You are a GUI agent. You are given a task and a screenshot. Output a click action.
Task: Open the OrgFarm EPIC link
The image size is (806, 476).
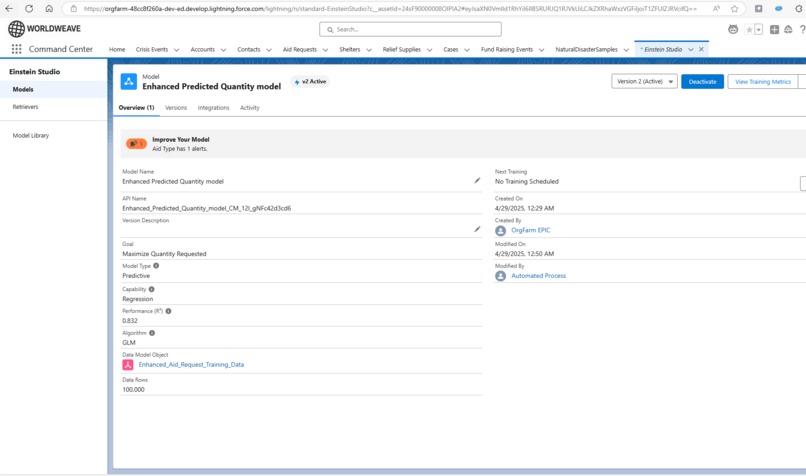(x=530, y=230)
